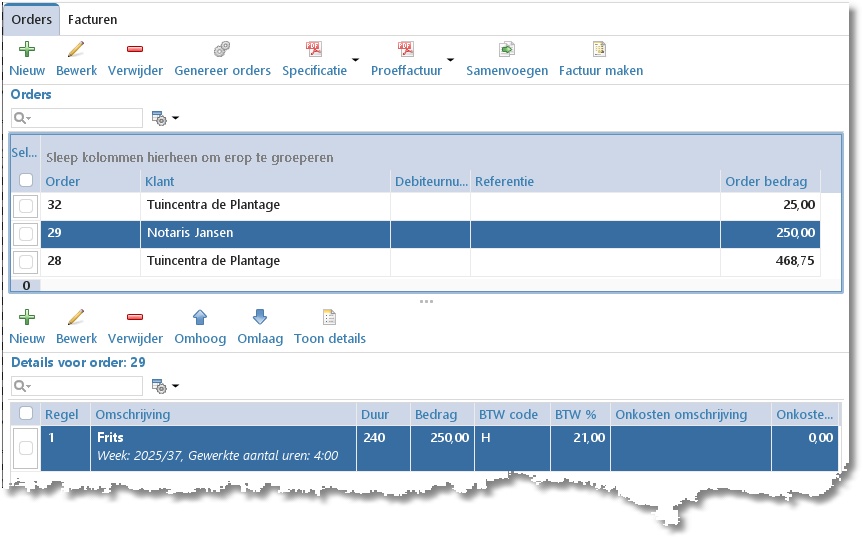Open dropdown arrow next to details grid settings
The width and height of the screenshot is (863, 540).
click(x=176, y=386)
